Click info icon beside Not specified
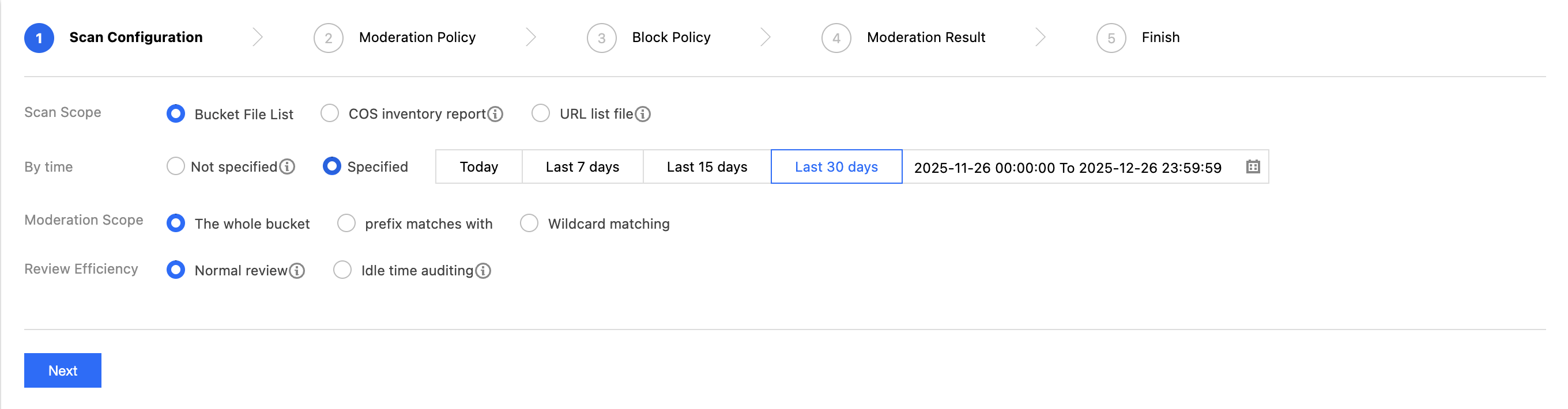The width and height of the screenshot is (1568, 409). [x=287, y=166]
